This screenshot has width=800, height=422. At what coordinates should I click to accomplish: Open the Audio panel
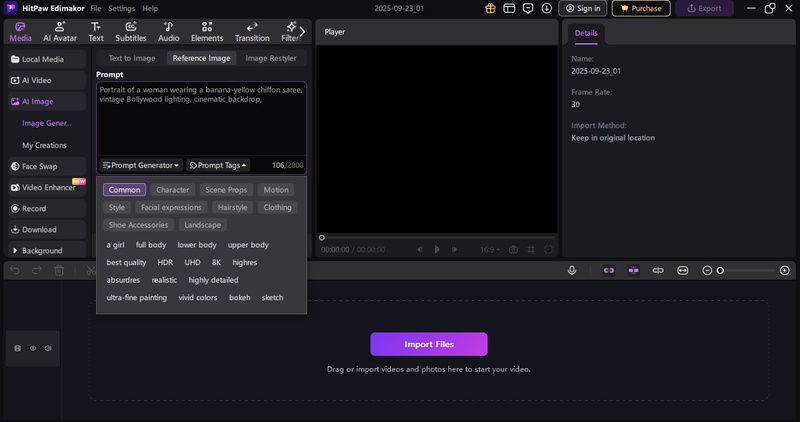pos(168,32)
